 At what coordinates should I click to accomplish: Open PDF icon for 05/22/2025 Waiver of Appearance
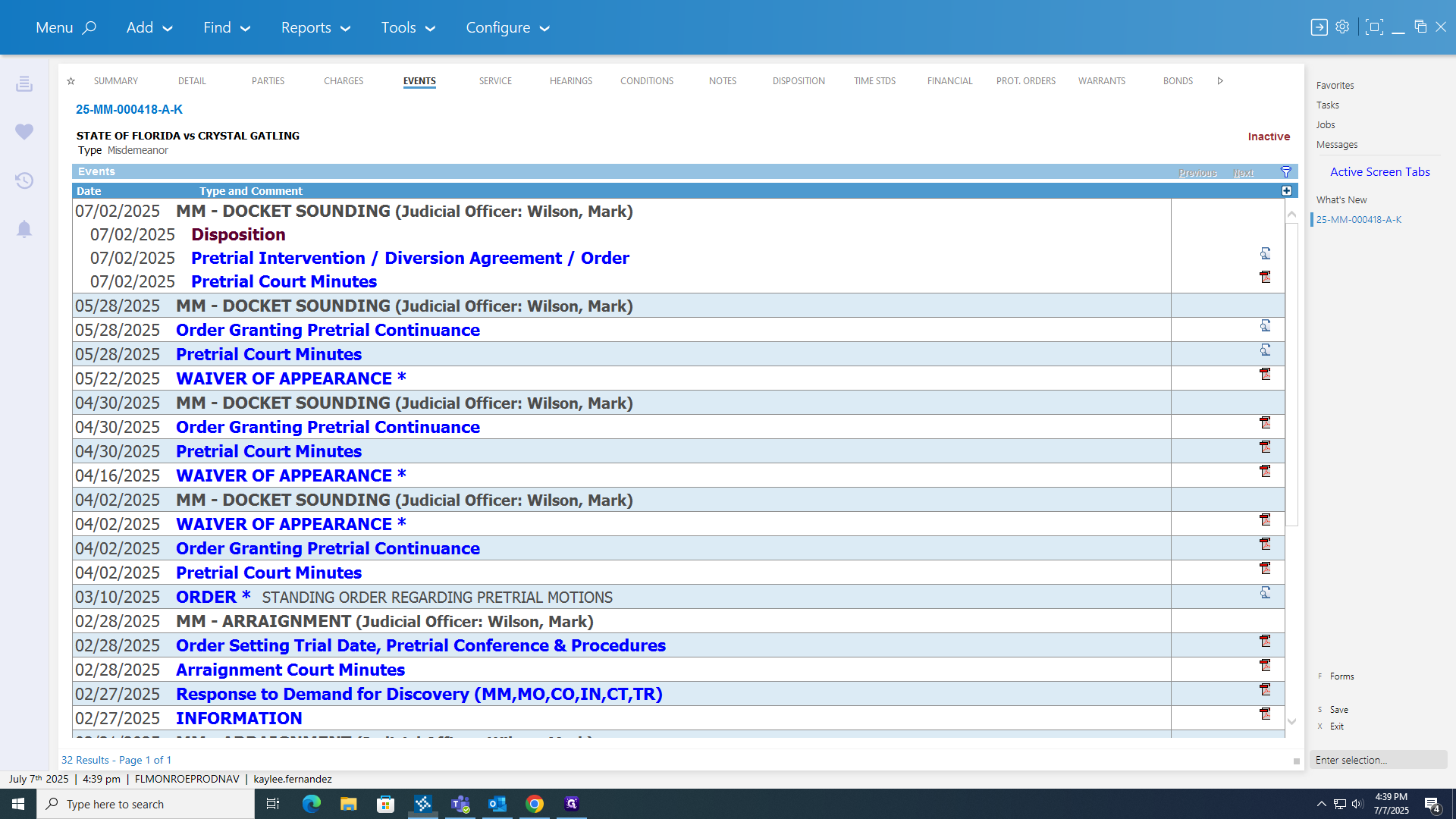1265,374
